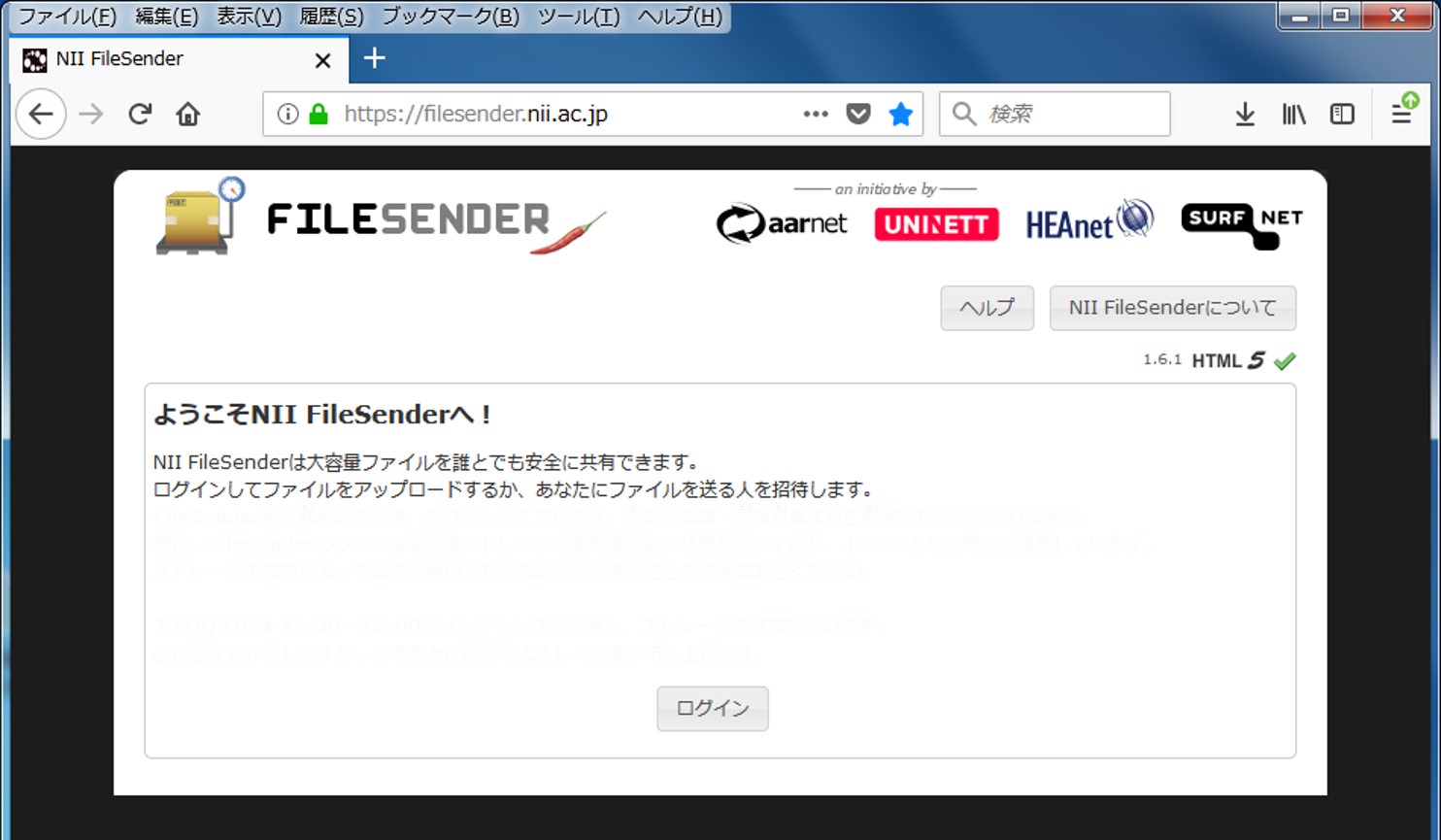Open the home page via house icon
Screen dimensions: 1441x840
[188, 115]
